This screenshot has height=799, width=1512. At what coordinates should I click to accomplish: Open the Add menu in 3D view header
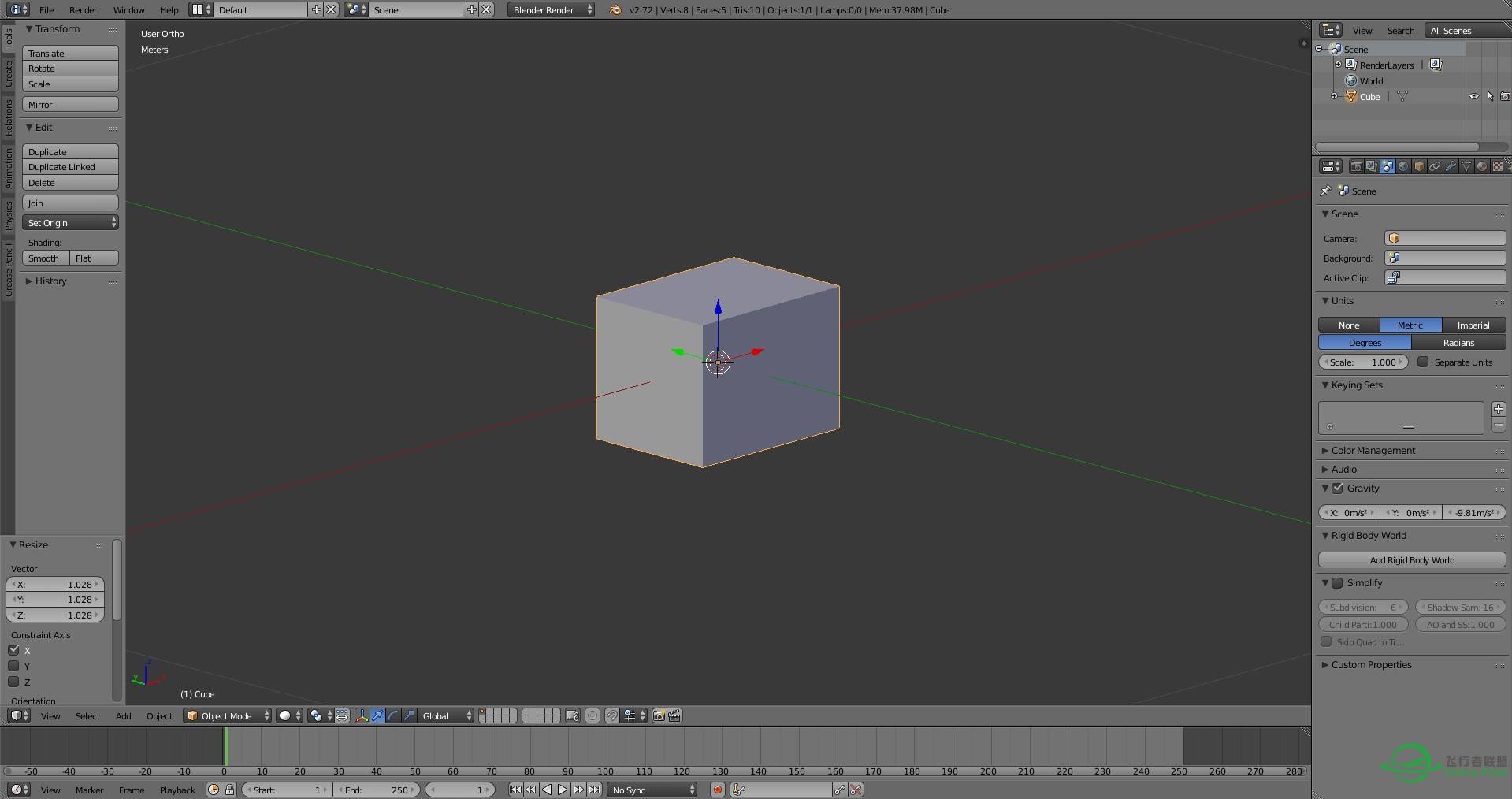[x=123, y=715]
